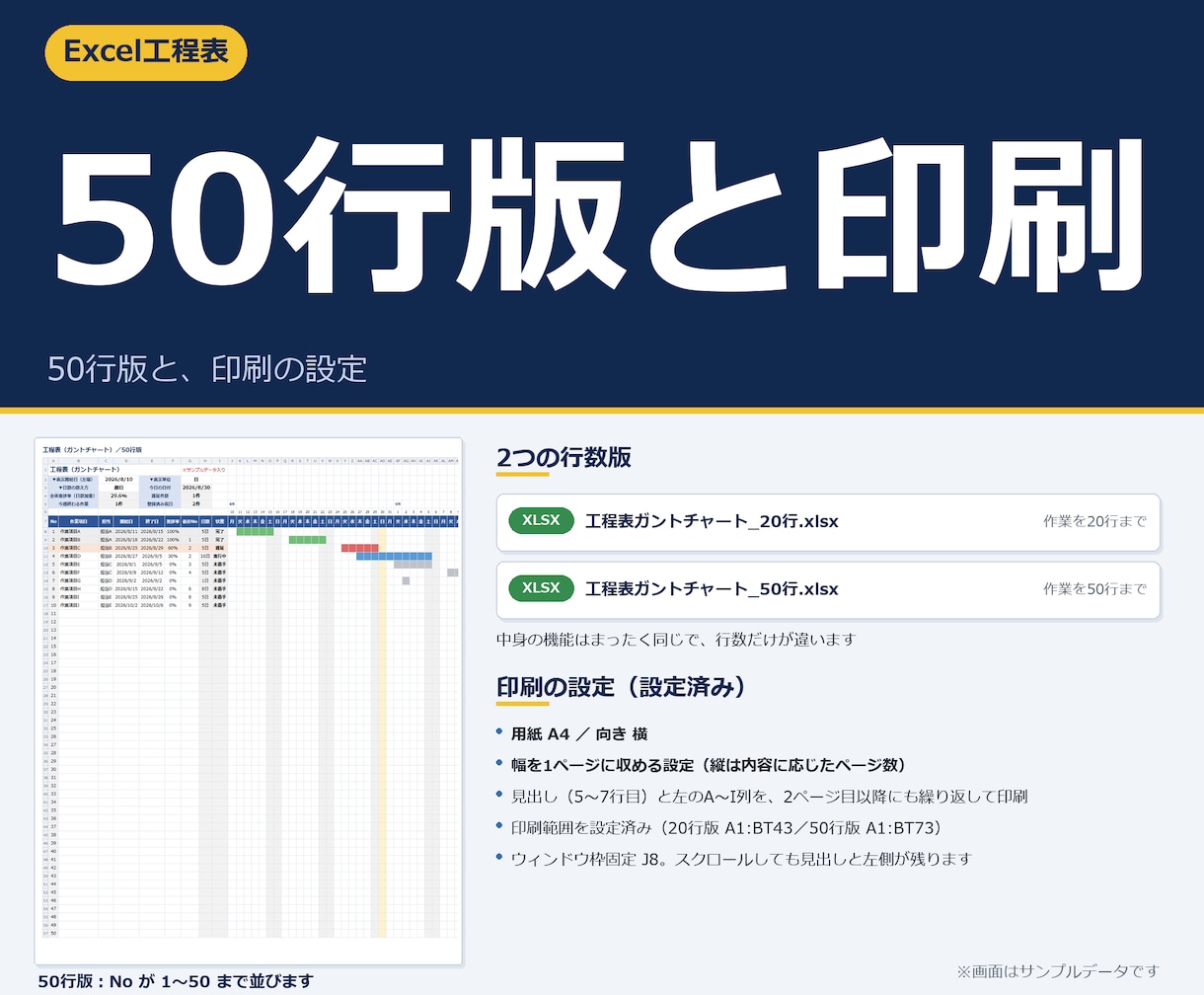Screen dimensions: 1204x995
Task: Select the subtitle 50行版と、印刷の設定
Action: (207, 369)
